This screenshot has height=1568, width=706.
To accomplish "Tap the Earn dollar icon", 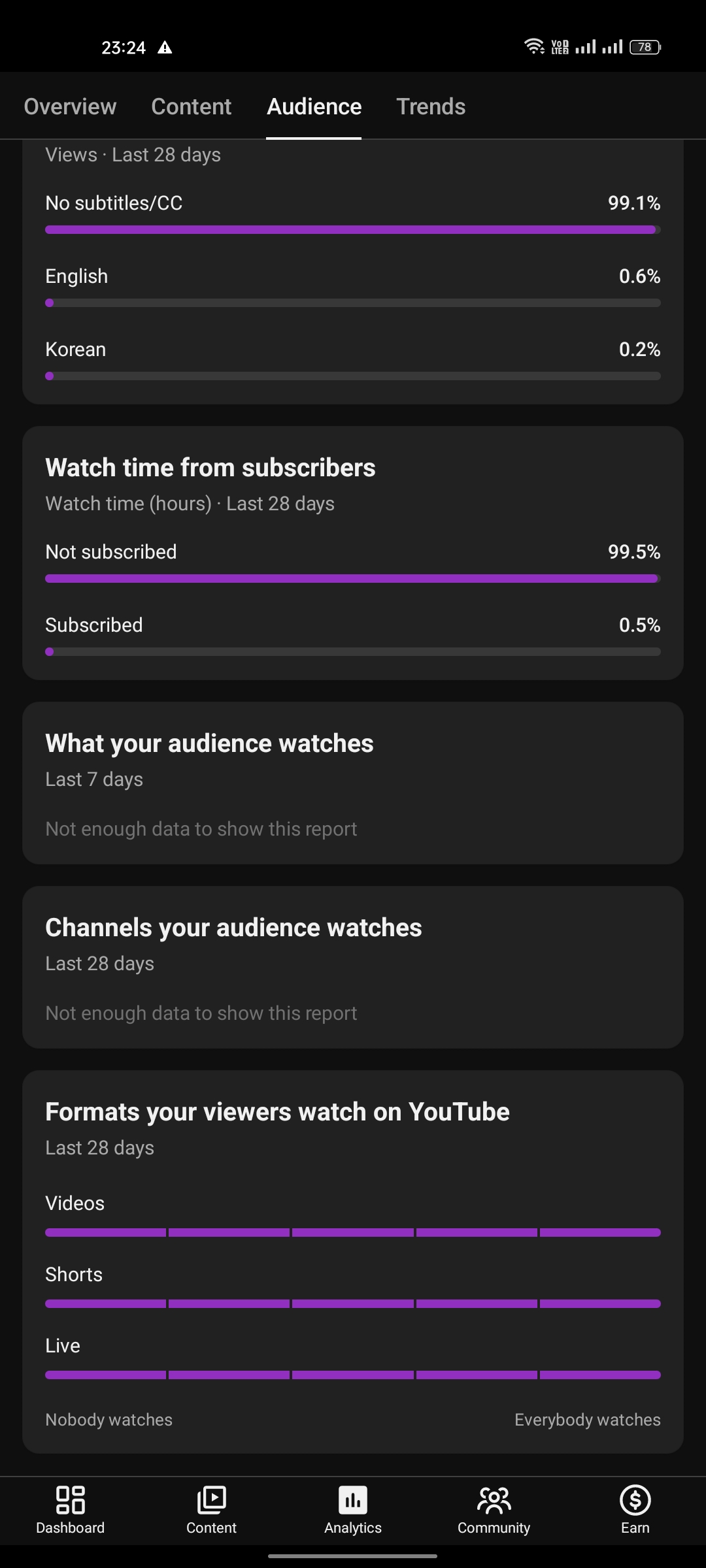I will pyautogui.click(x=635, y=1500).
